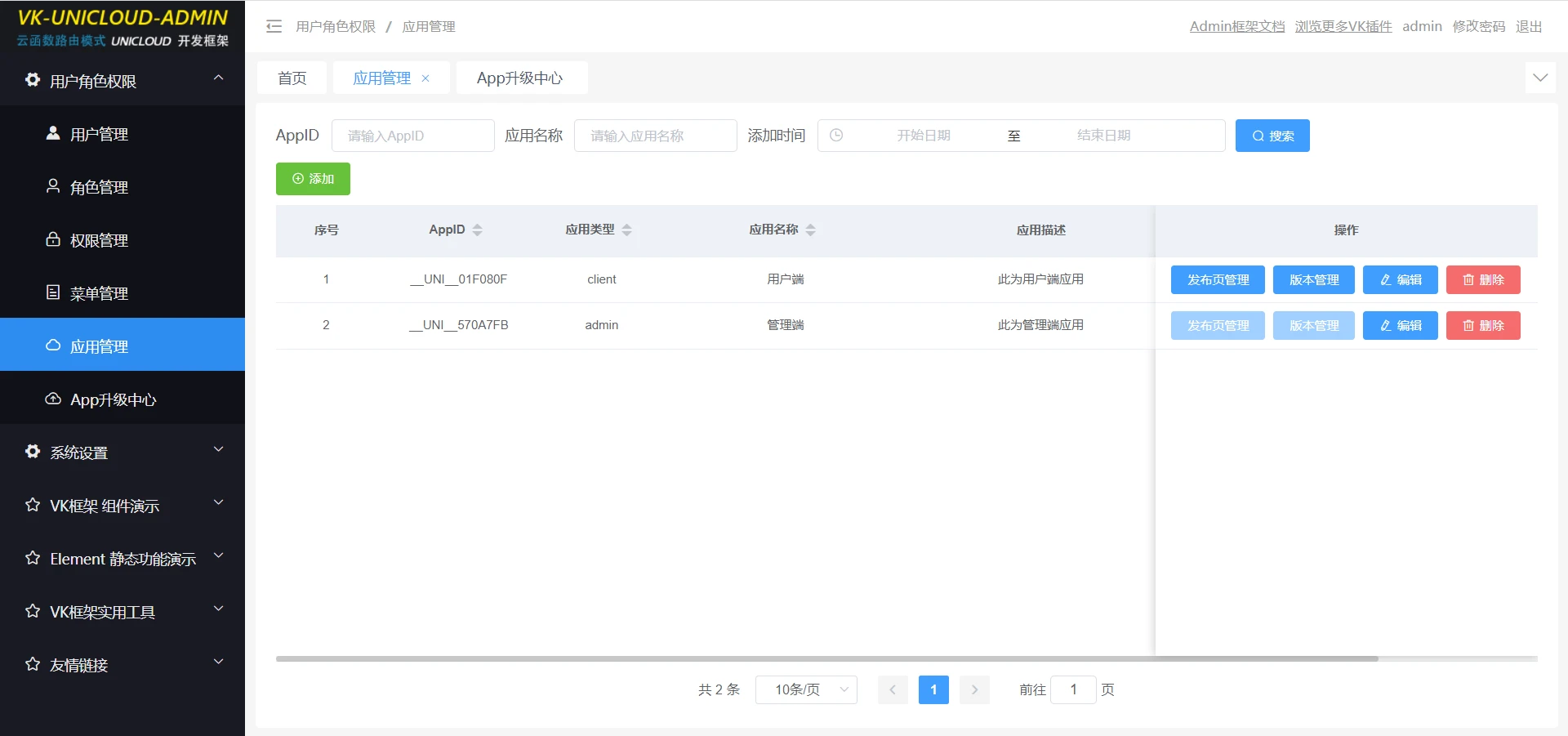Image resolution: width=1568 pixels, height=736 pixels.
Task: Sort by 应用名称 column sort arrows
Action: (x=810, y=230)
